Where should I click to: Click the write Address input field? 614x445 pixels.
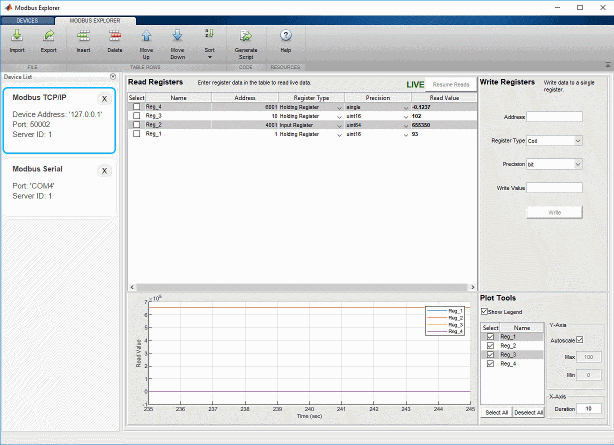(554, 117)
